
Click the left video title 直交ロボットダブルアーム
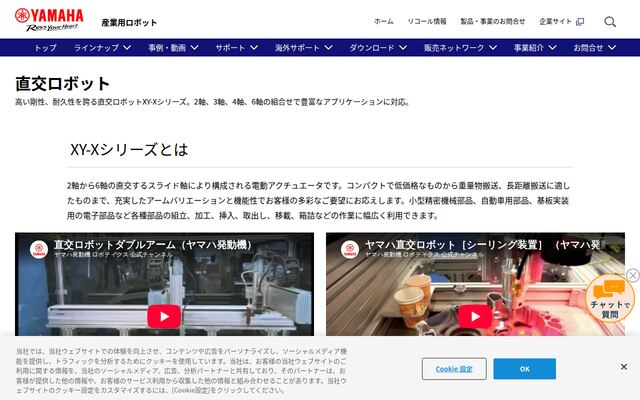(153, 244)
